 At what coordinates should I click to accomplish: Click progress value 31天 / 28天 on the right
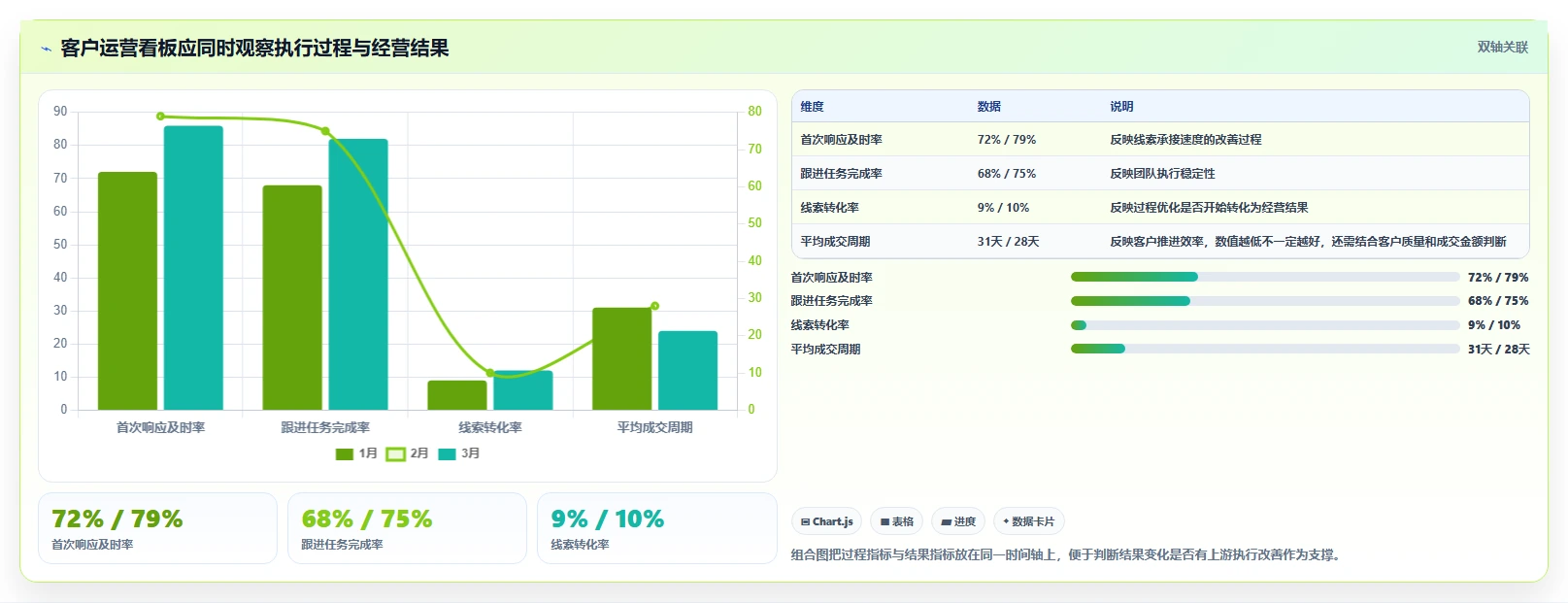[x=1498, y=350]
